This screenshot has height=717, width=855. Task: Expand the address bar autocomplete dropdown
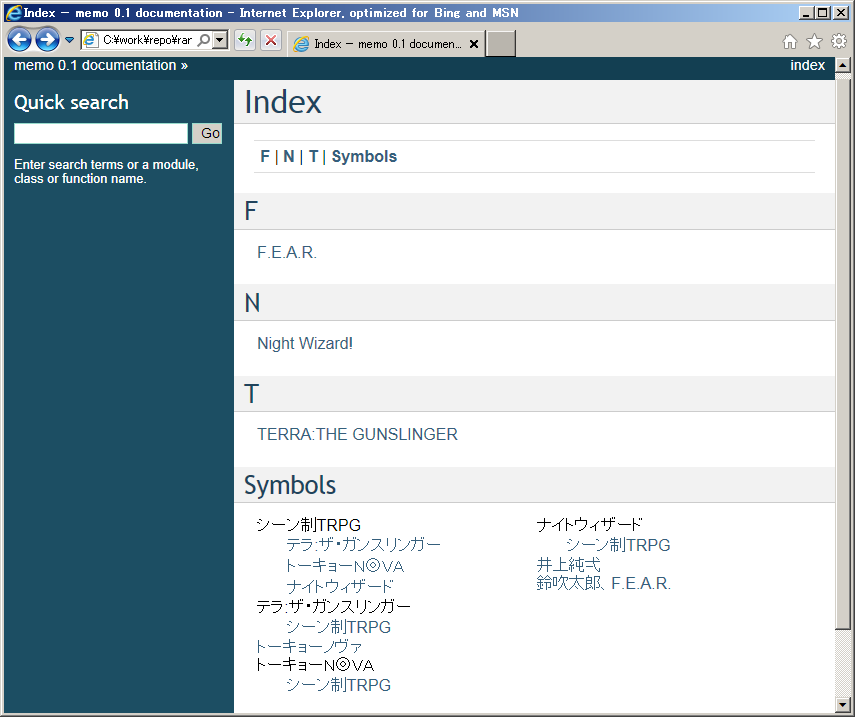pyautogui.click(x=220, y=41)
